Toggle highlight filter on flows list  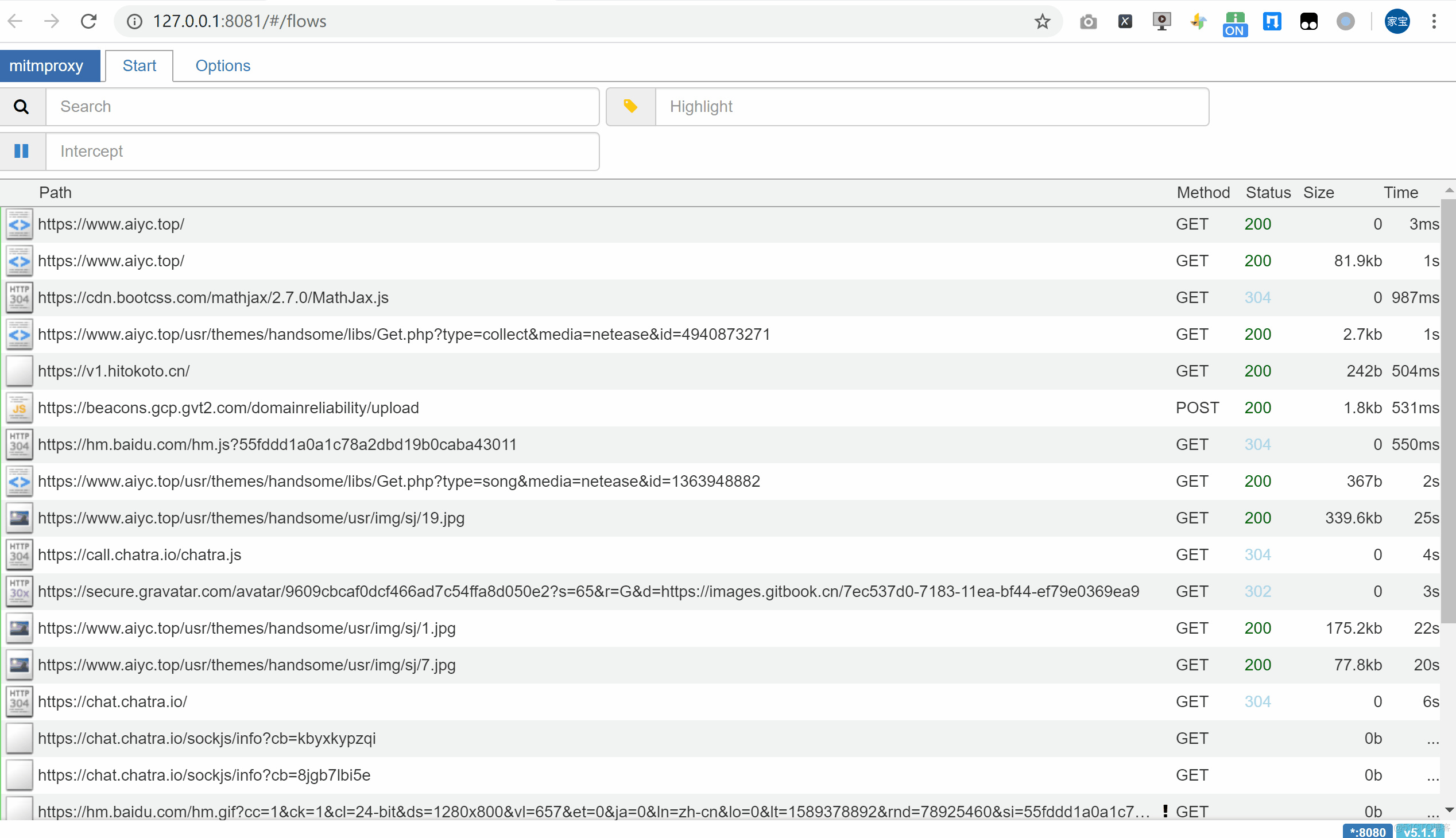[x=629, y=107]
